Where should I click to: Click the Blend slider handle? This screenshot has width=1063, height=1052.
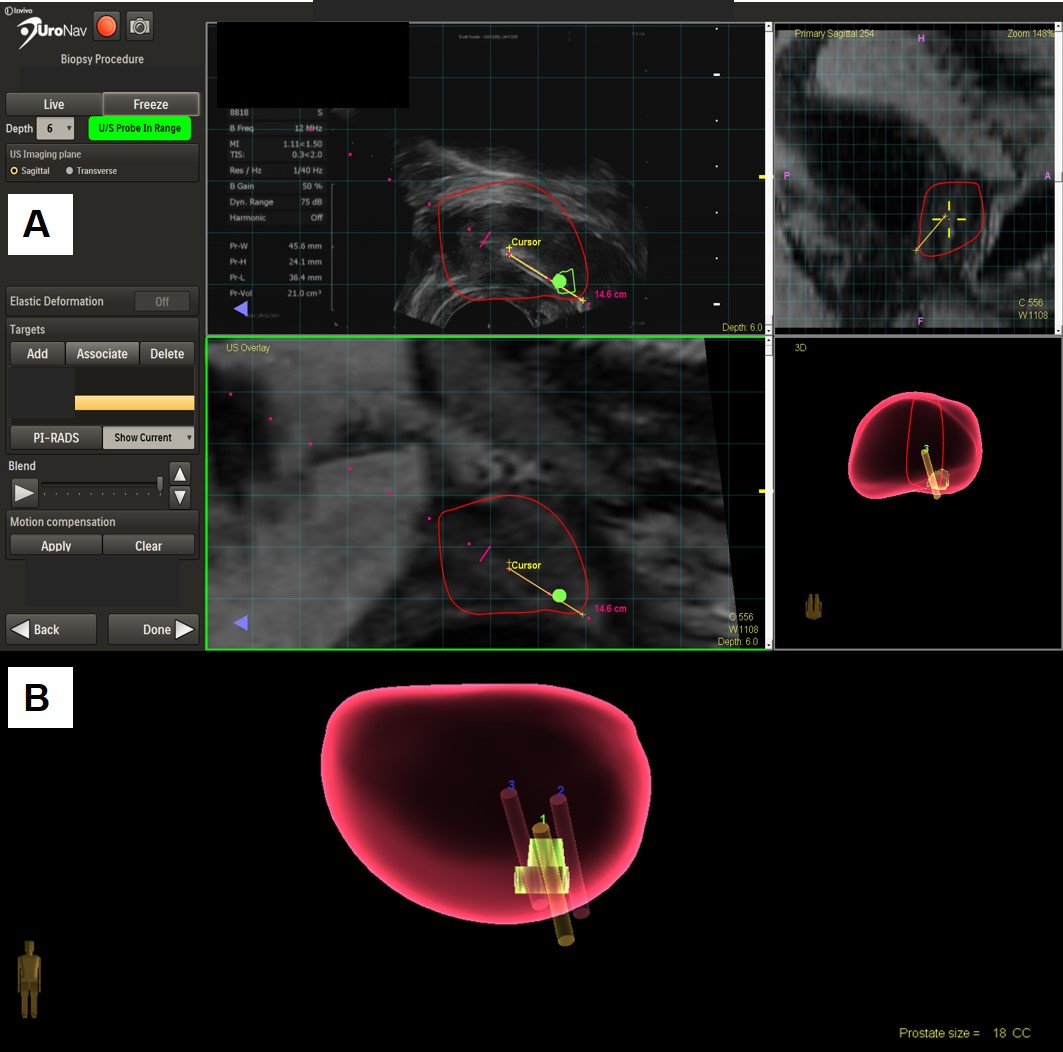pyautogui.click(x=160, y=485)
